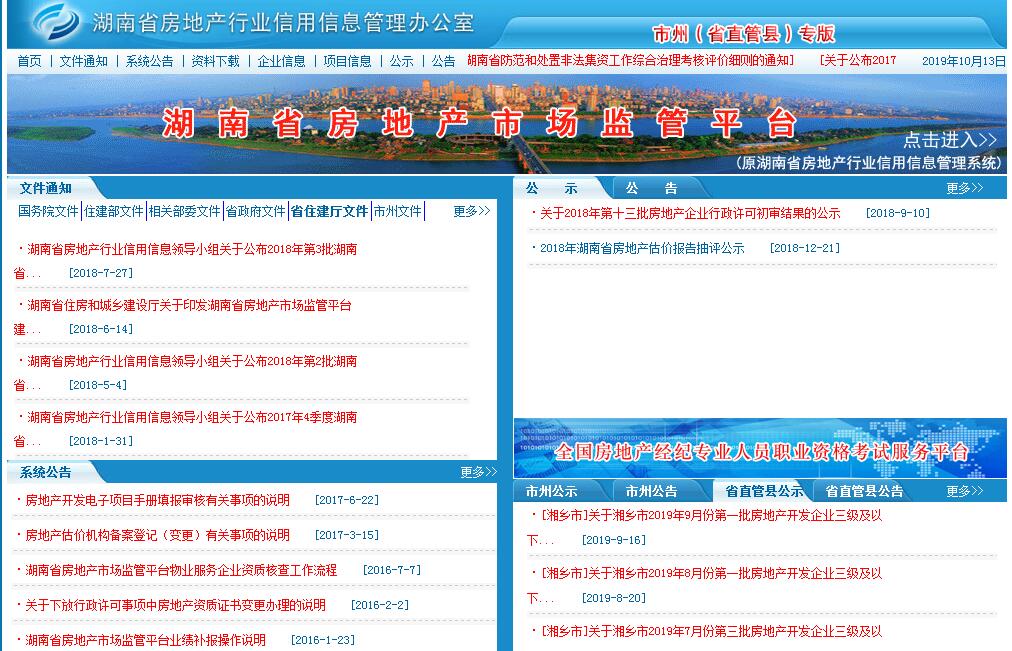Switch to the 市州文件 tab
This screenshot has width=1012, height=651.
(x=398, y=211)
